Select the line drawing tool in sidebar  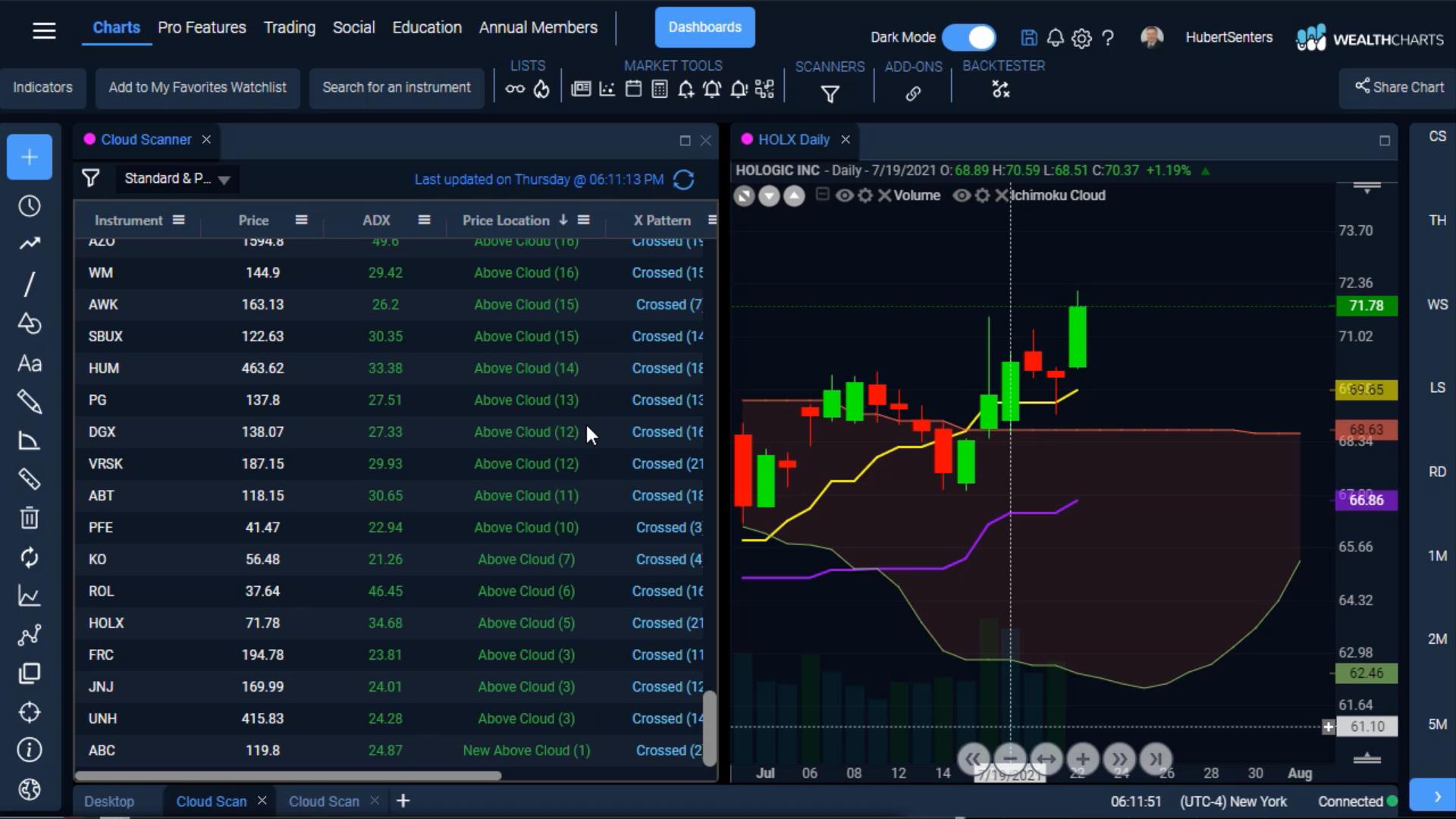click(30, 284)
